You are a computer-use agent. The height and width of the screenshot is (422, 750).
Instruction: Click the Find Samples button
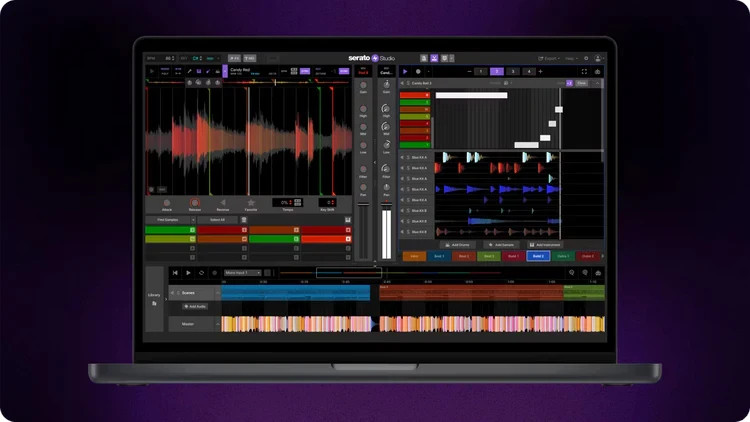click(168, 220)
